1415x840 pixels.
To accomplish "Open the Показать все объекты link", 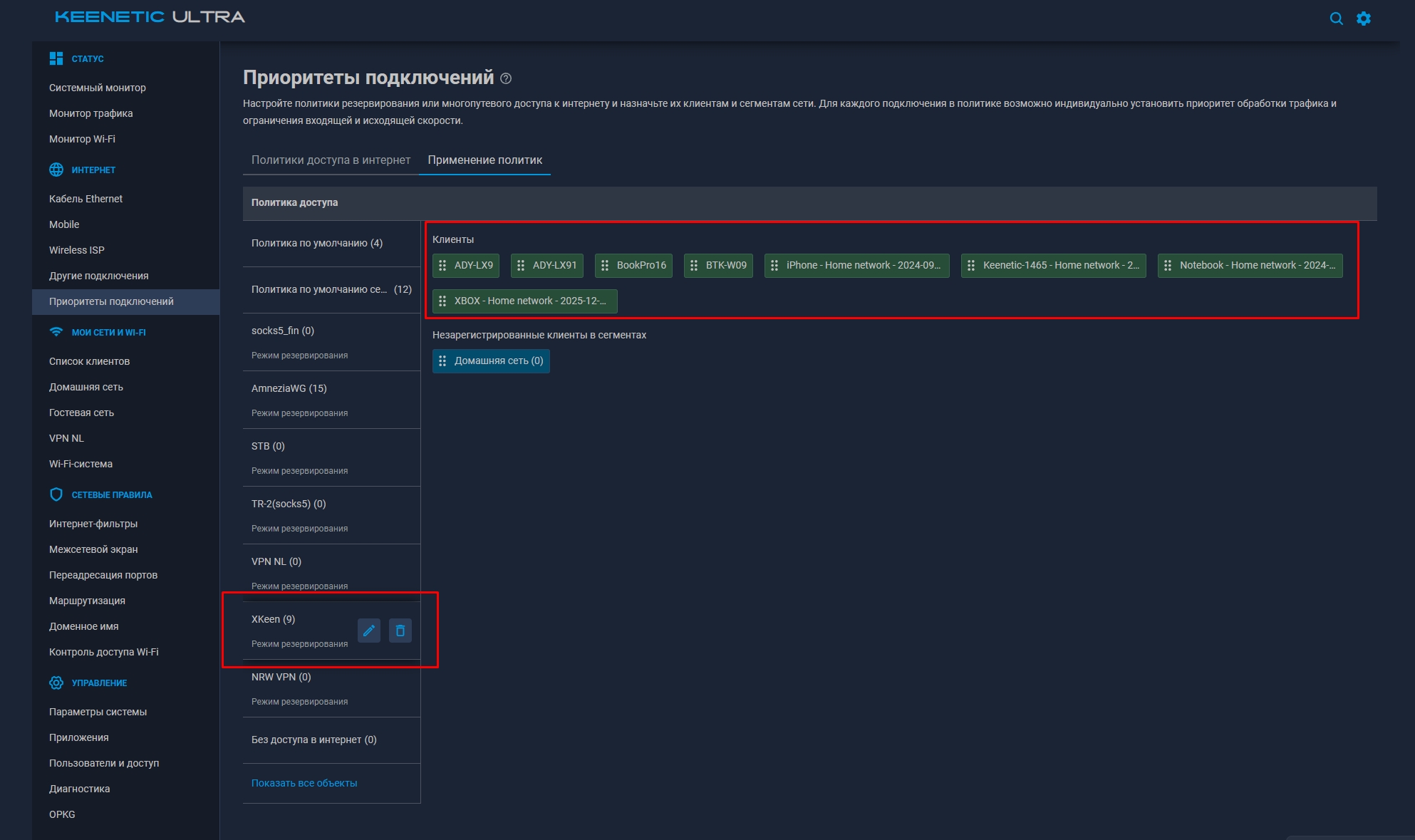I will 304,782.
